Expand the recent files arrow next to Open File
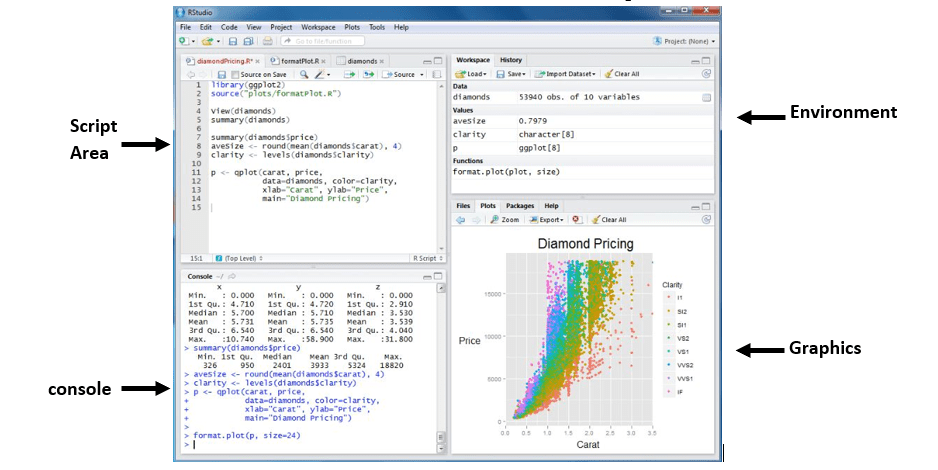The height and width of the screenshot is (470, 938). [218, 41]
